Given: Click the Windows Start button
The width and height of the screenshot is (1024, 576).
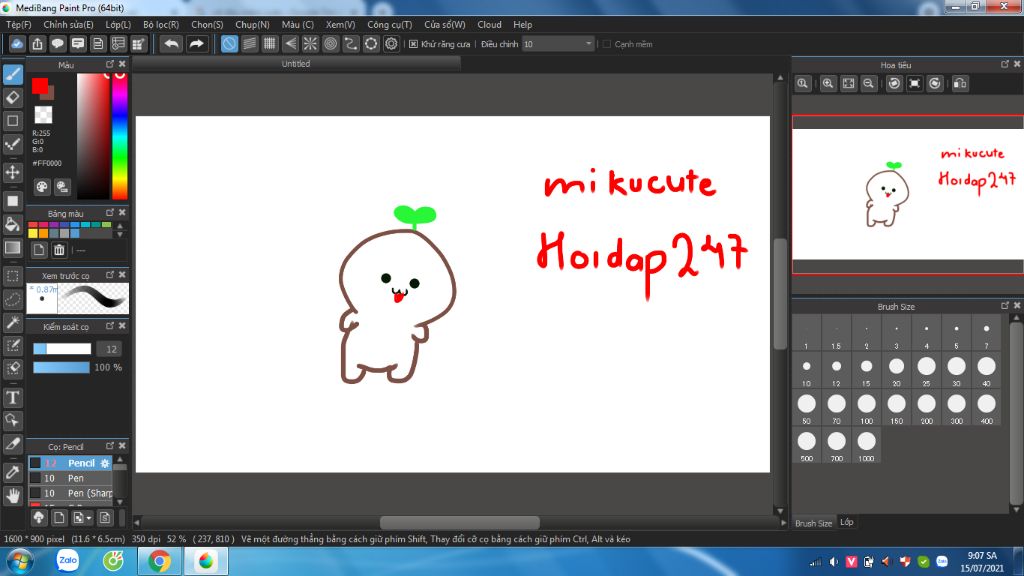Looking at the screenshot, I should 20,562.
